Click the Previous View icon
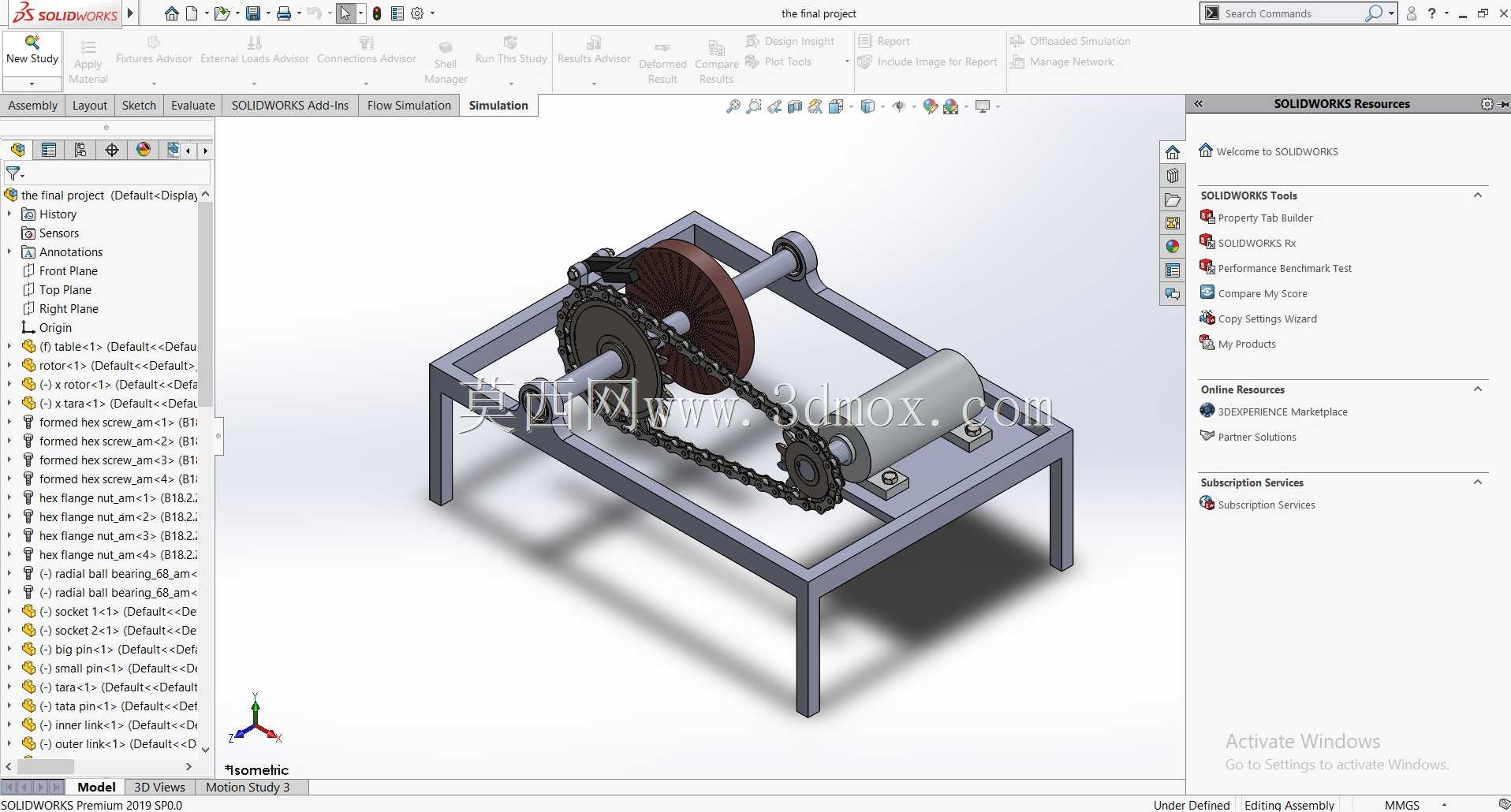 pyautogui.click(x=774, y=106)
